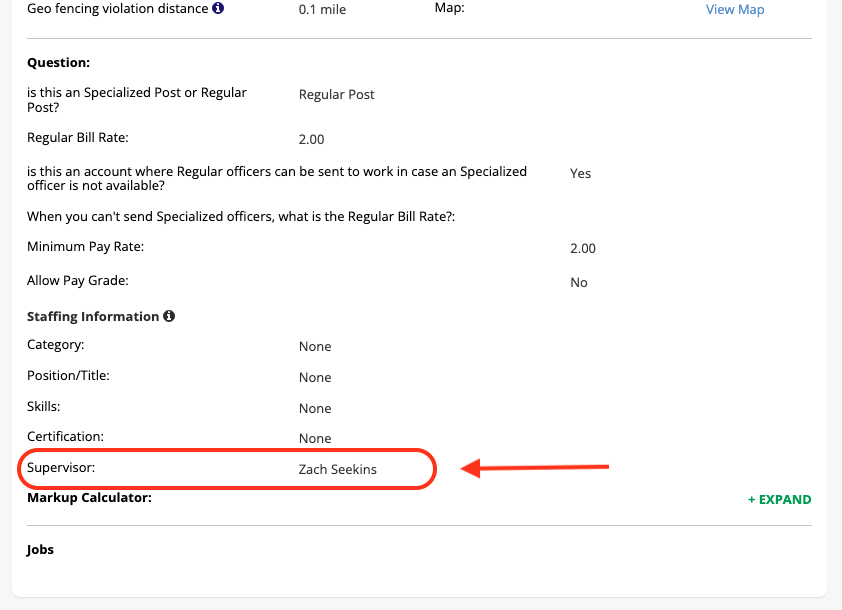This screenshot has height=610, width=842.
Task: Click the Allow Pay Grade No value
Action: click(578, 282)
